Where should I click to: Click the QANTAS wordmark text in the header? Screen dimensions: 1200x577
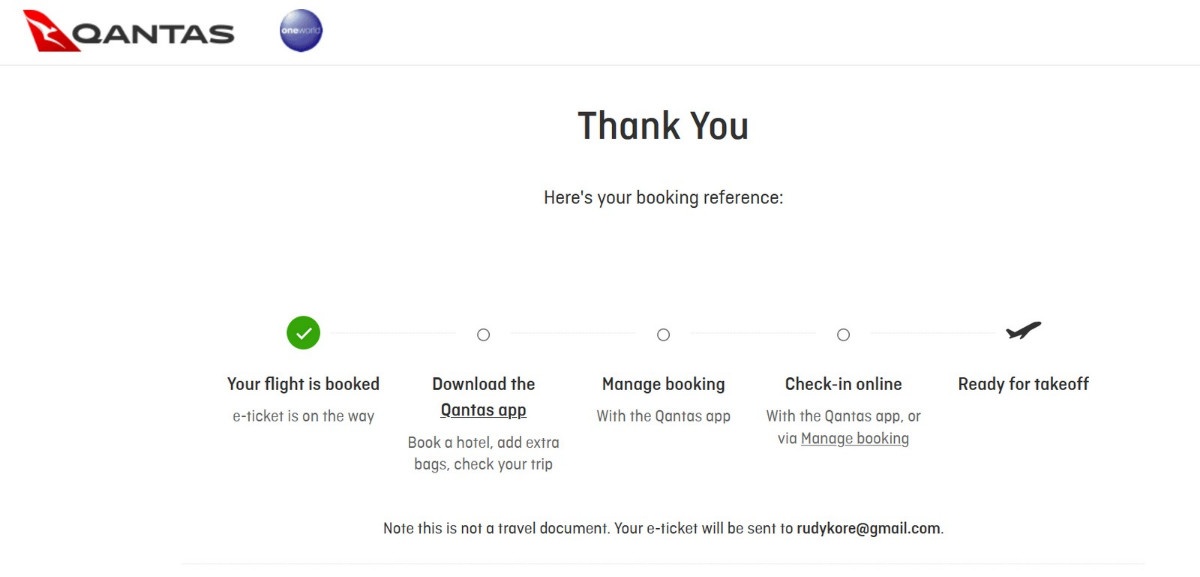[155, 33]
